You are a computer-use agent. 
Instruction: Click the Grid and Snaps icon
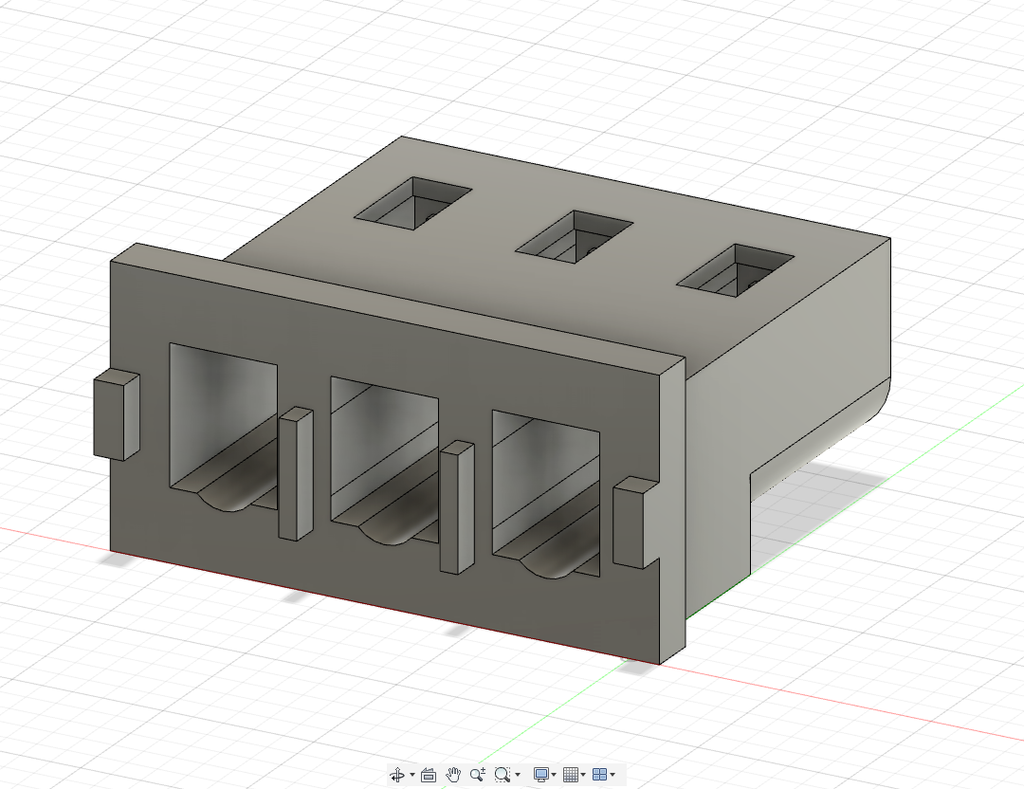572,773
